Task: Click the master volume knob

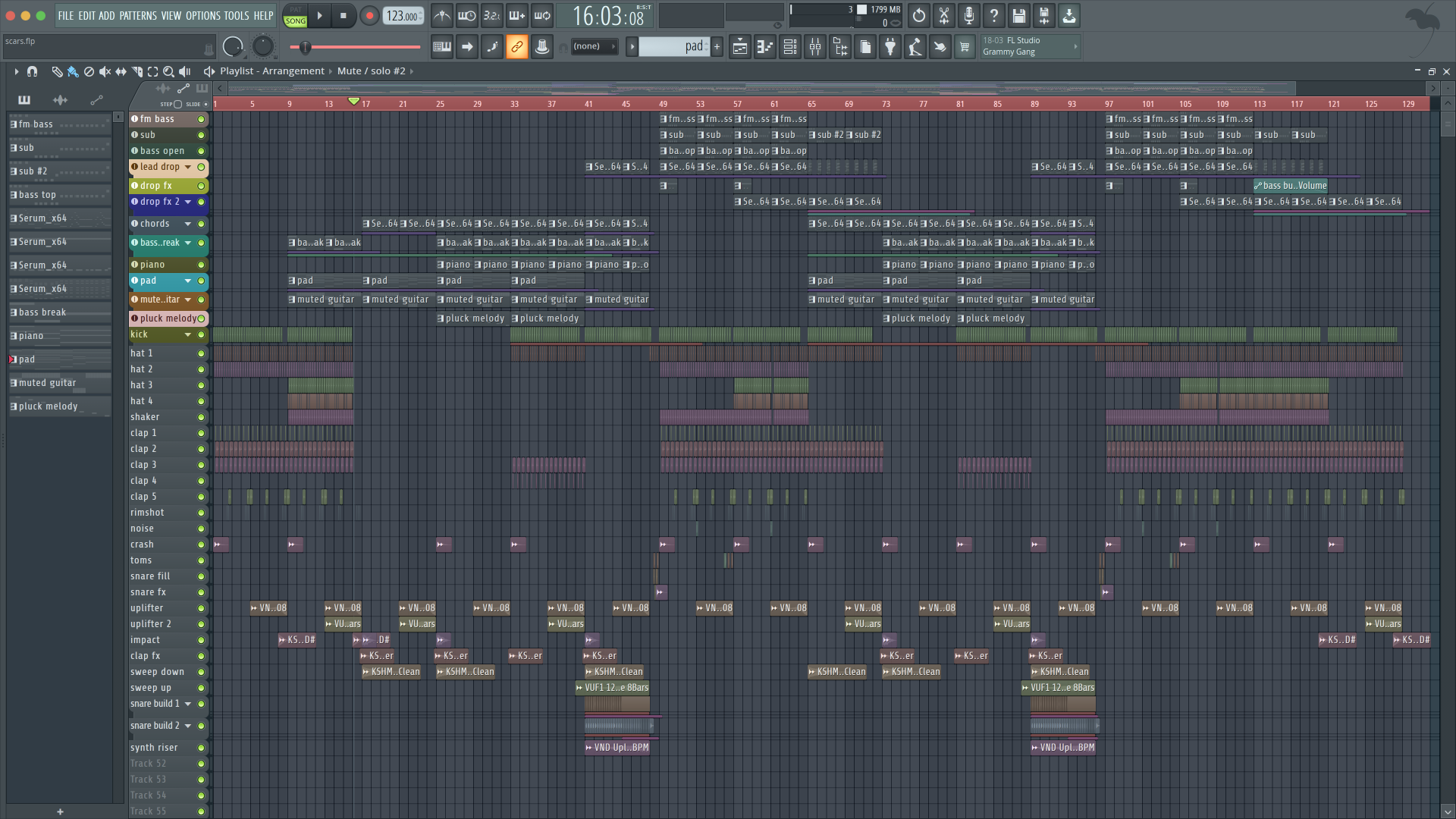Action: click(233, 47)
